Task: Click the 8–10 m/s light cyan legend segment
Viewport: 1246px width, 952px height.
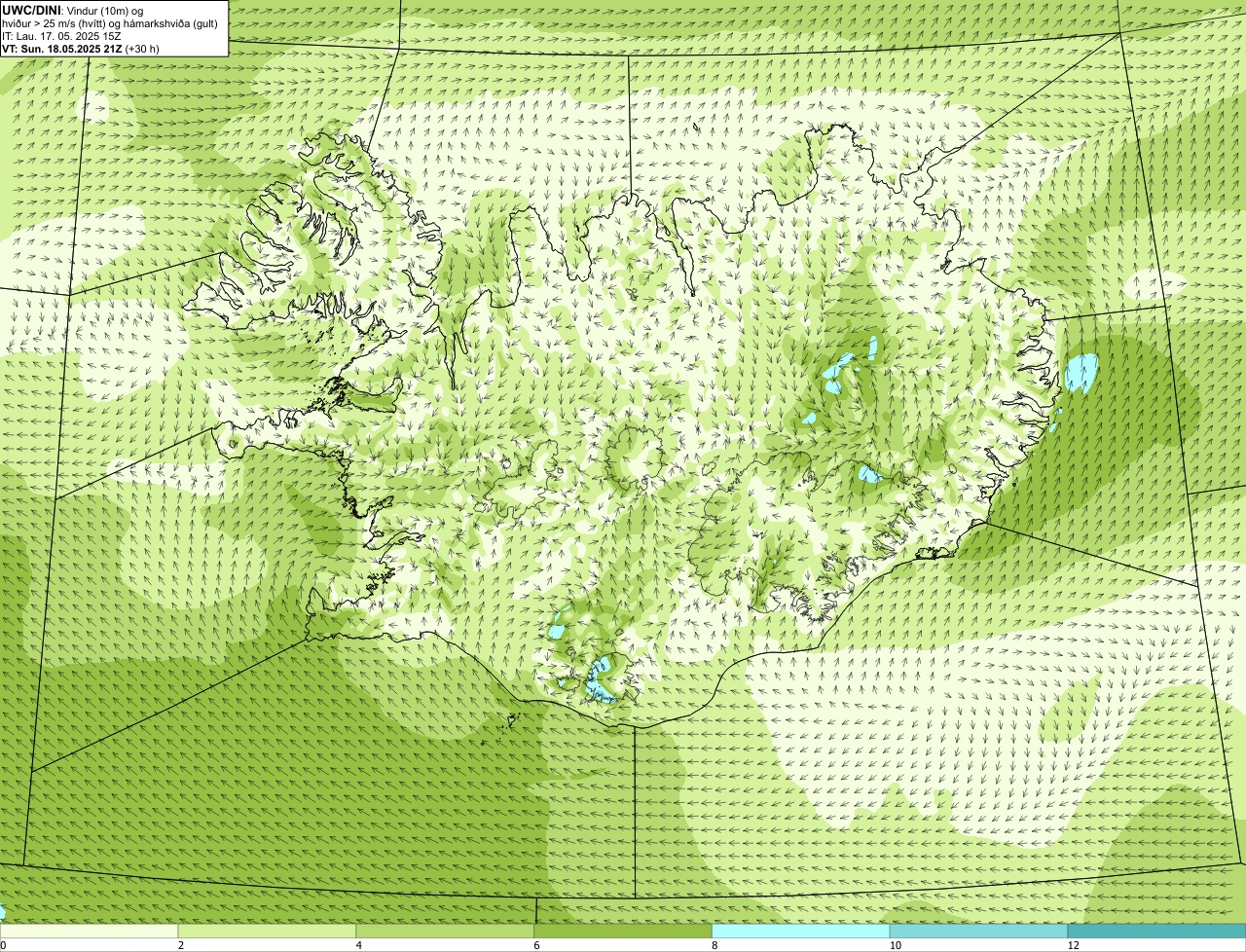Action: click(x=801, y=931)
